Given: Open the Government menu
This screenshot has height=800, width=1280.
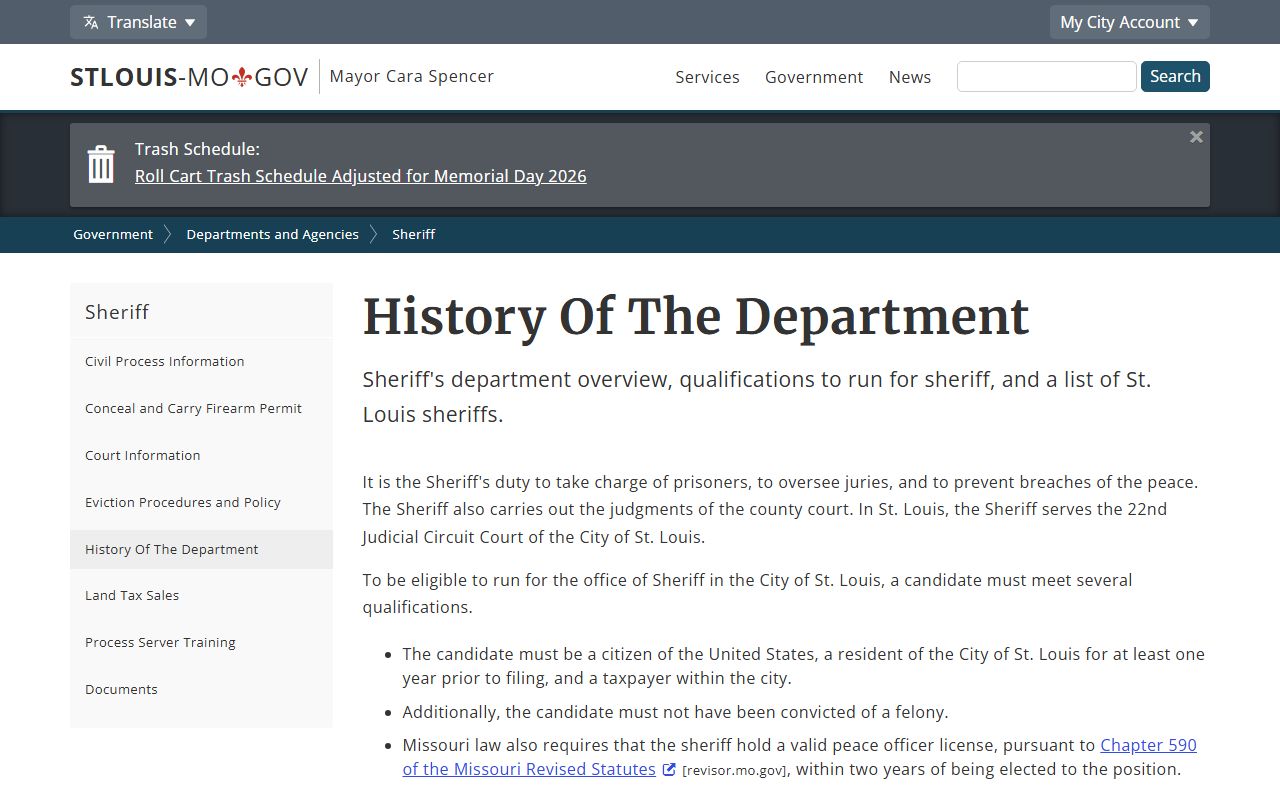Looking at the screenshot, I should [814, 77].
